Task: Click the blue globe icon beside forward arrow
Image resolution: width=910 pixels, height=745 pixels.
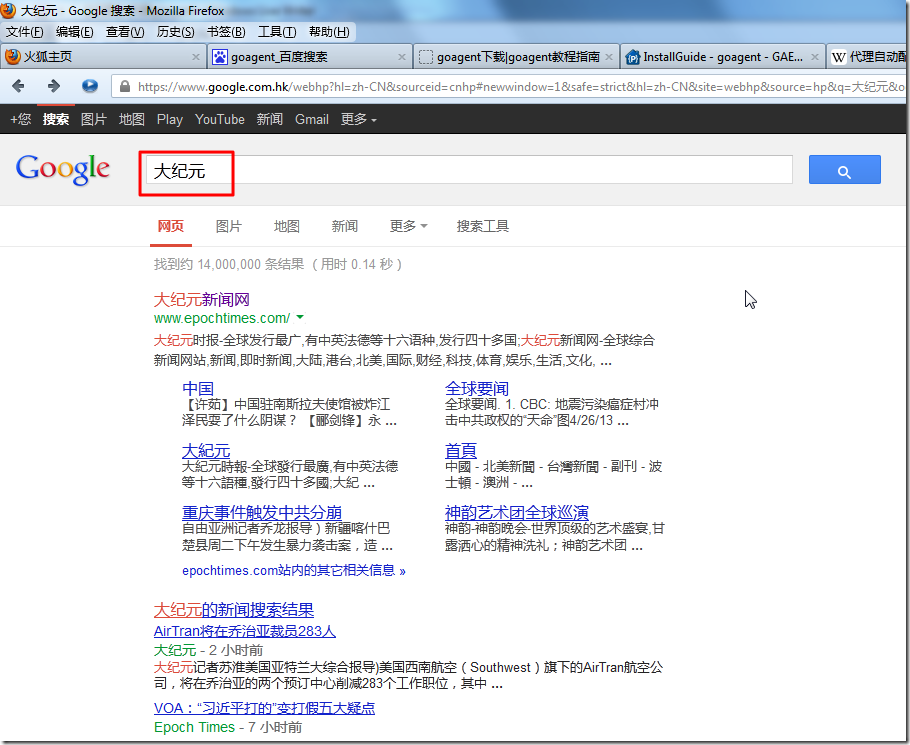Action: tap(89, 86)
